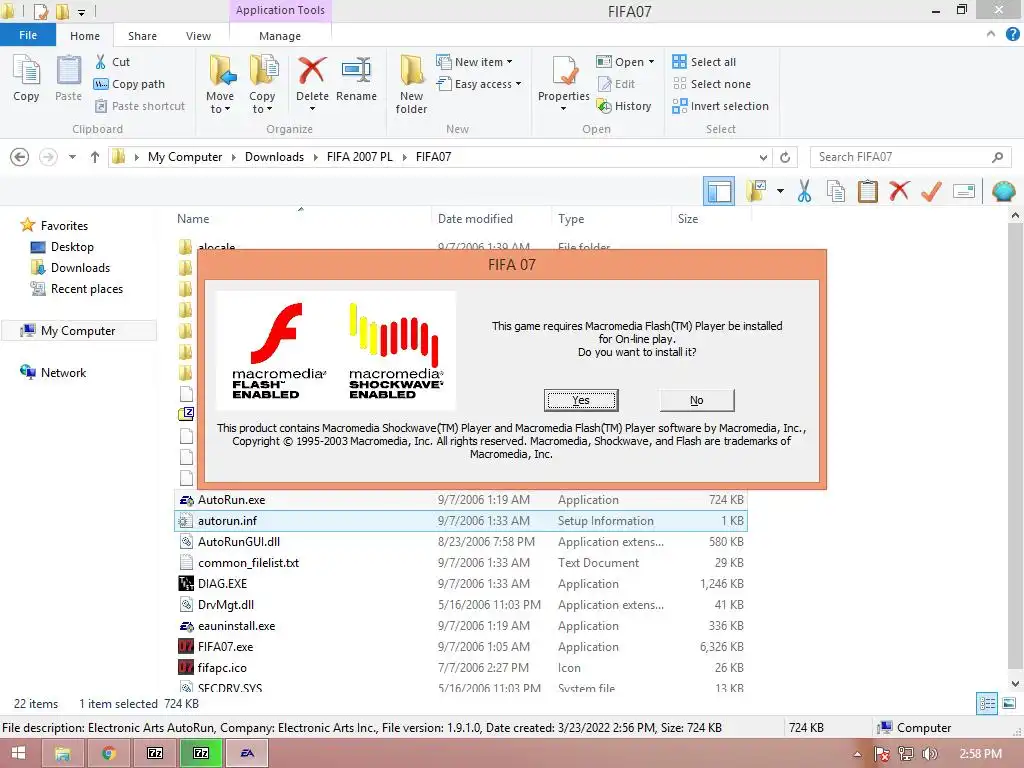This screenshot has width=1024, height=768.
Task: Click the orange checkmark in the secondary toolbar
Action: [931, 191]
